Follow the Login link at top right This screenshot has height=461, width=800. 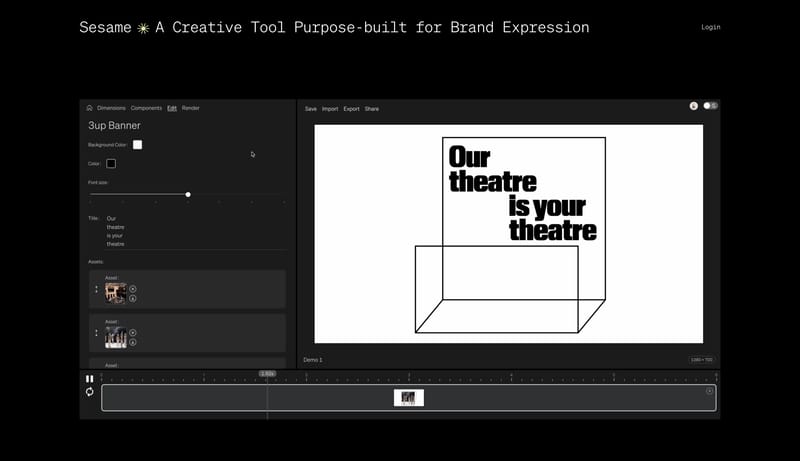710,28
